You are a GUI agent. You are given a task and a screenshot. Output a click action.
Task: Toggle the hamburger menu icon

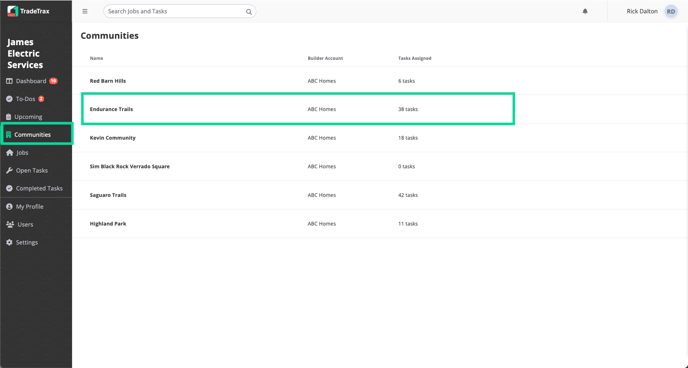pyautogui.click(x=85, y=11)
